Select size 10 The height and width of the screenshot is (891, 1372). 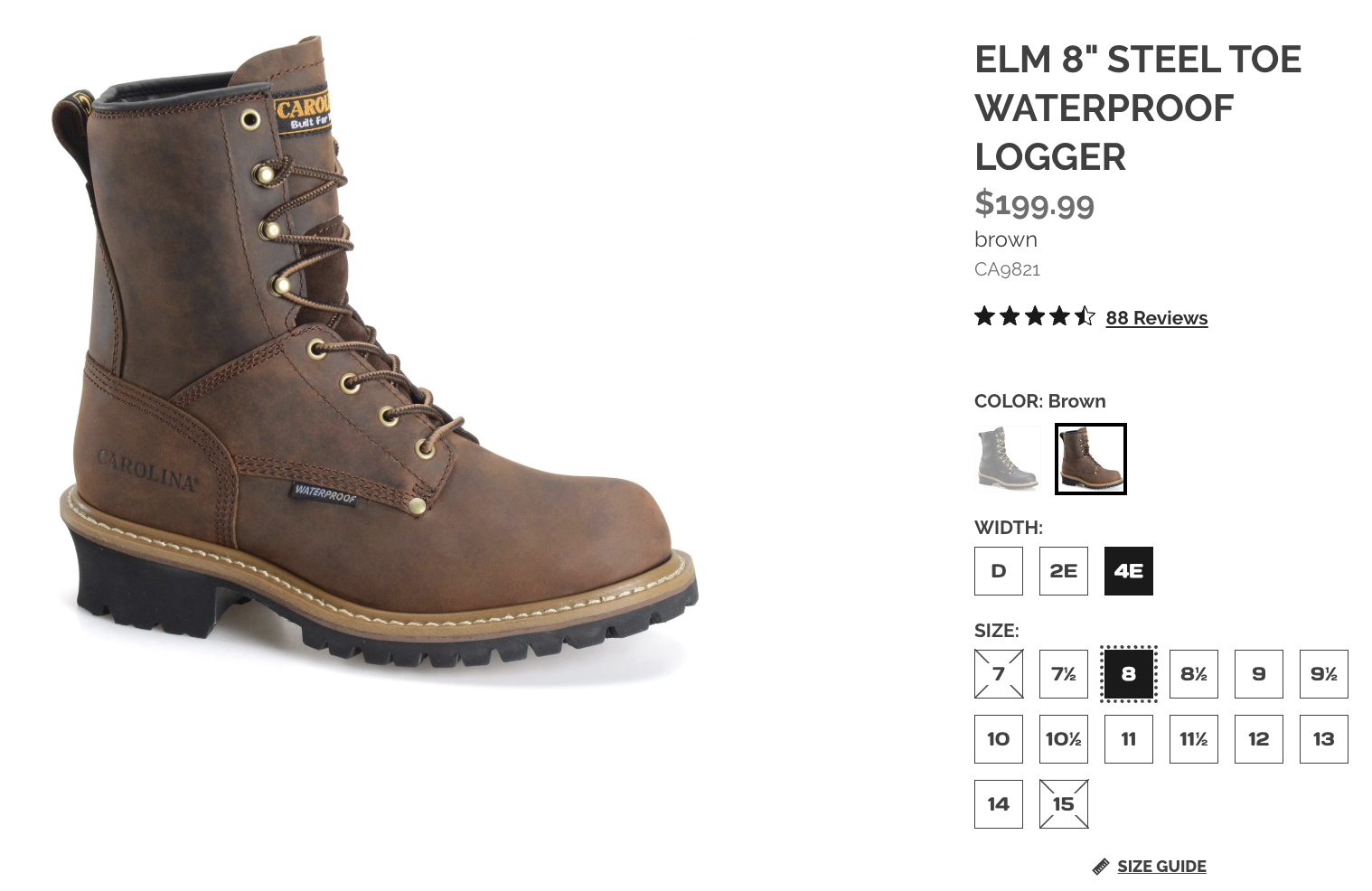click(999, 739)
